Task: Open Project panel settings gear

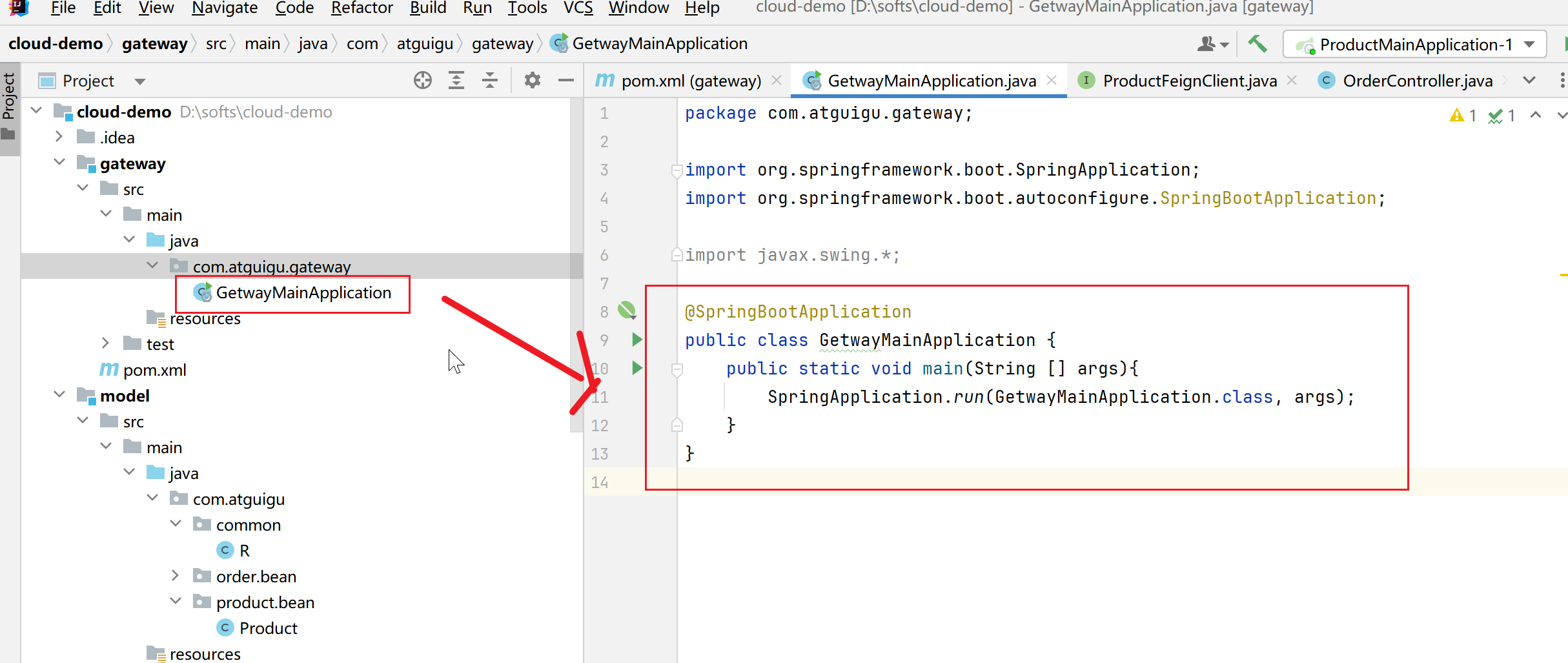Action: 533,81
